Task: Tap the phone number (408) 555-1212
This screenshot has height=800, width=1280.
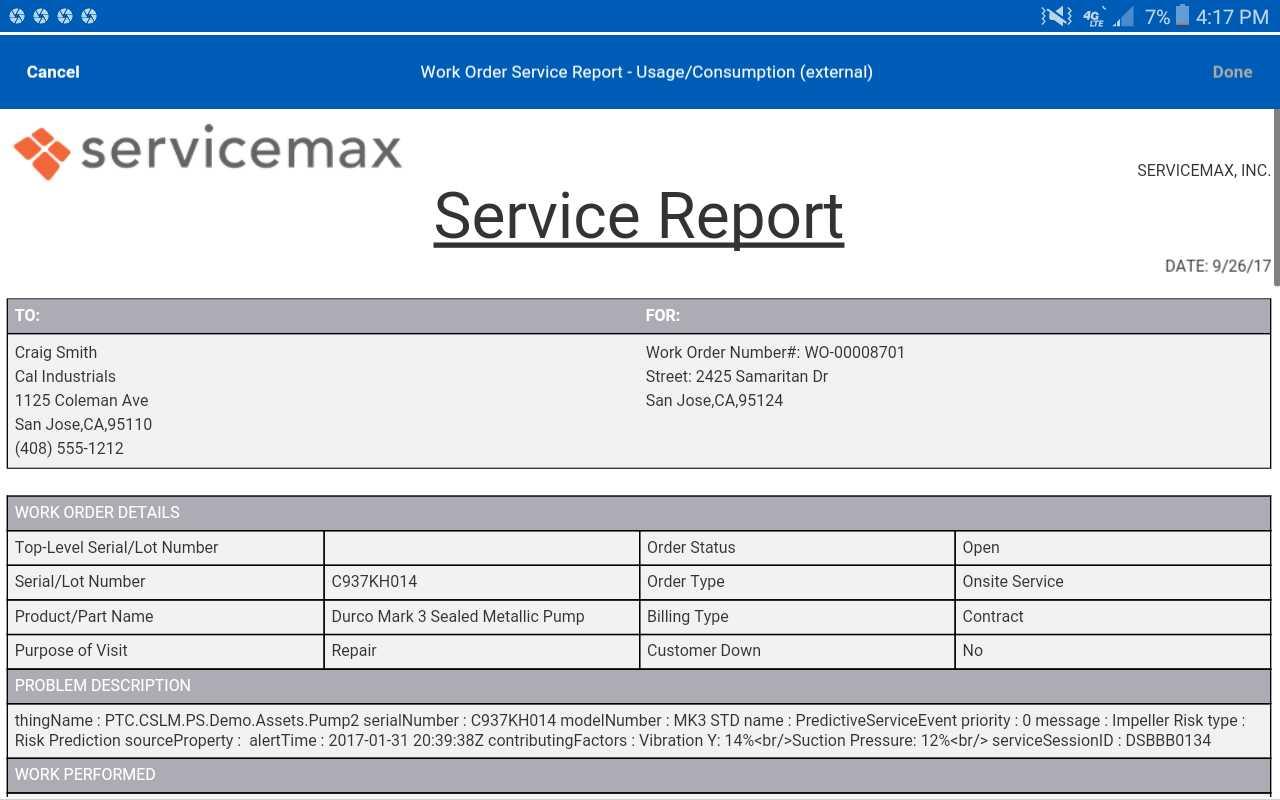Action: coord(69,448)
